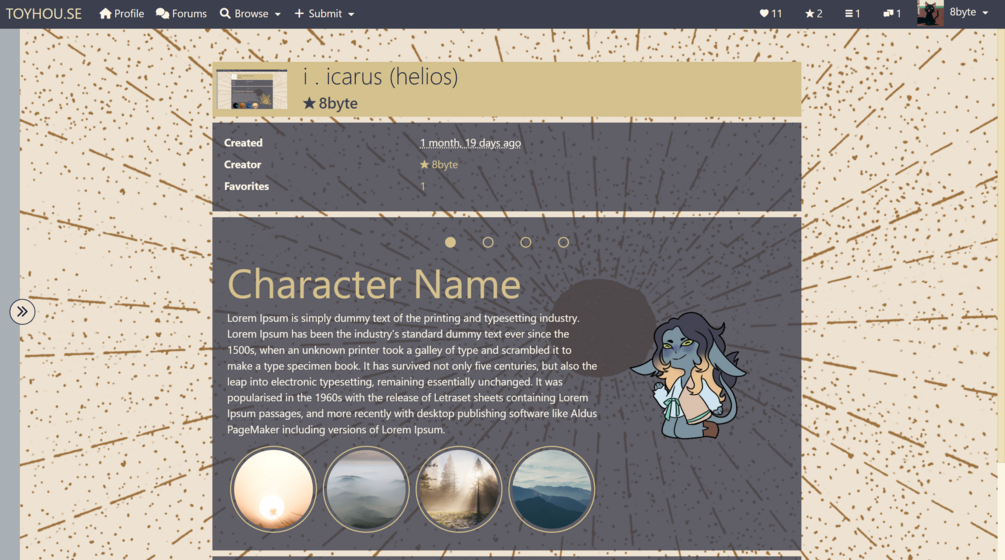Go to Profile in the navbar
This screenshot has height=560, width=1005.
coord(121,13)
